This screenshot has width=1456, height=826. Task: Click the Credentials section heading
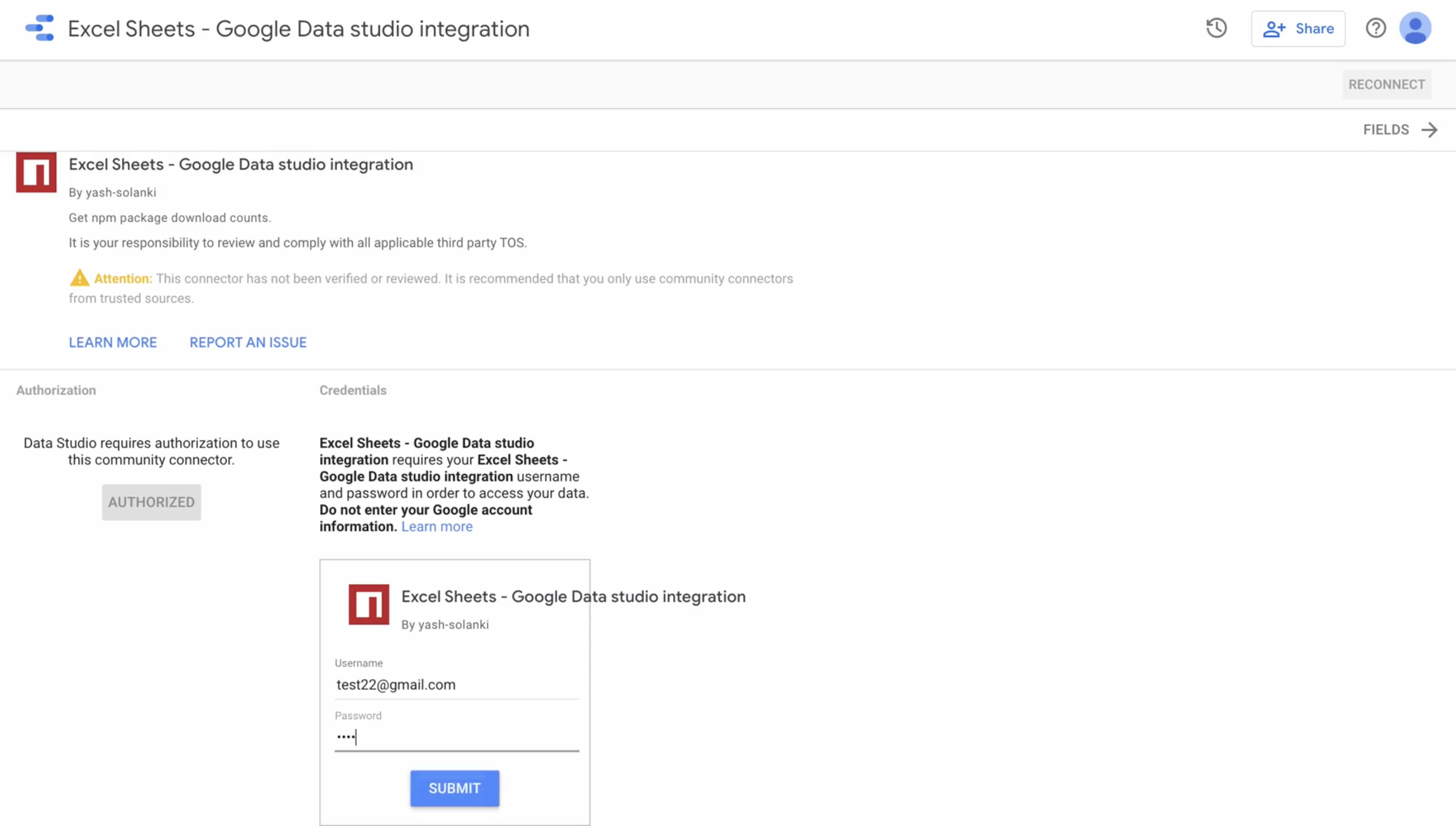pyautogui.click(x=353, y=390)
